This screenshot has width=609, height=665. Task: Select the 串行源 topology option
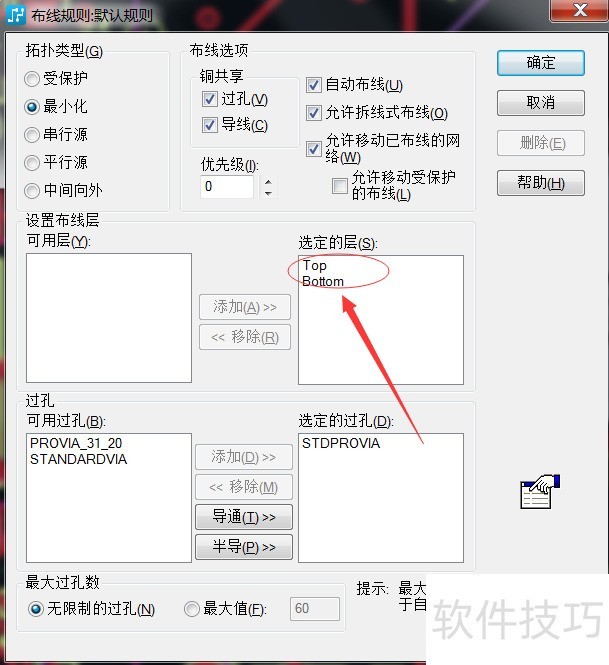click(32, 135)
